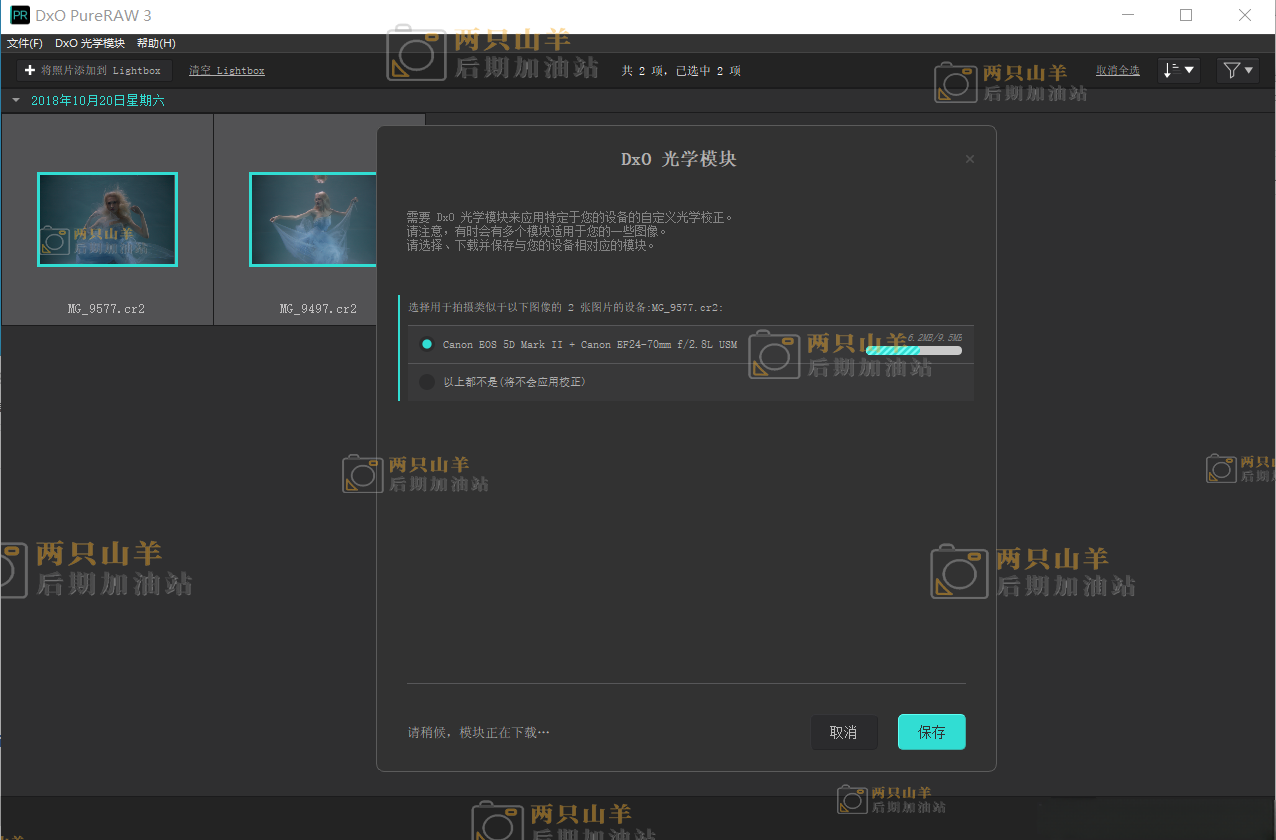Click the module download progress bar

point(913,350)
